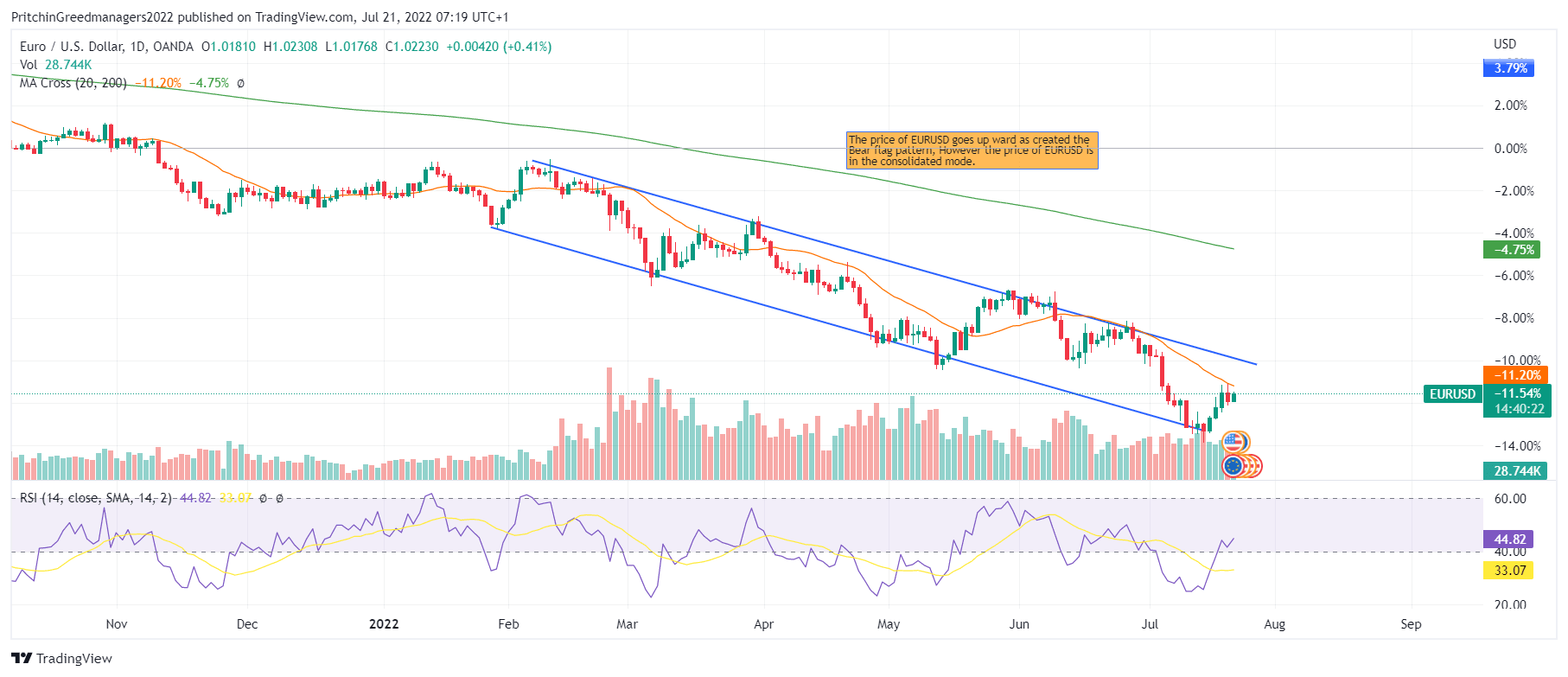Click the 60.00 level on RSI axis

point(1510,499)
